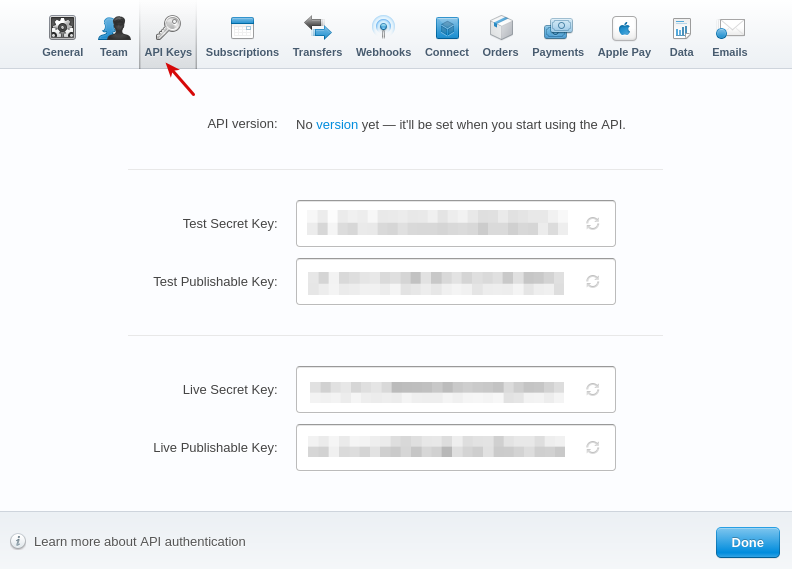Click the Transfers tab label
The width and height of the screenshot is (792, 569).
pos(317,52)
